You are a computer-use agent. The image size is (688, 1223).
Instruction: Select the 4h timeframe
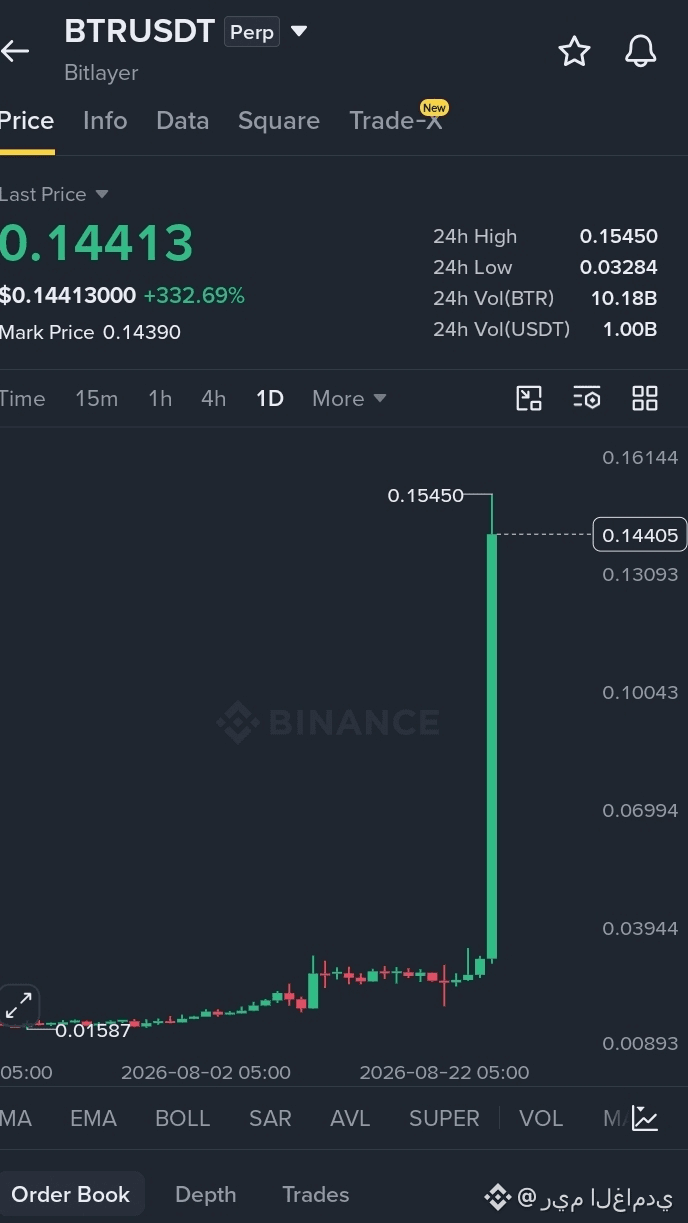(213, 398)
